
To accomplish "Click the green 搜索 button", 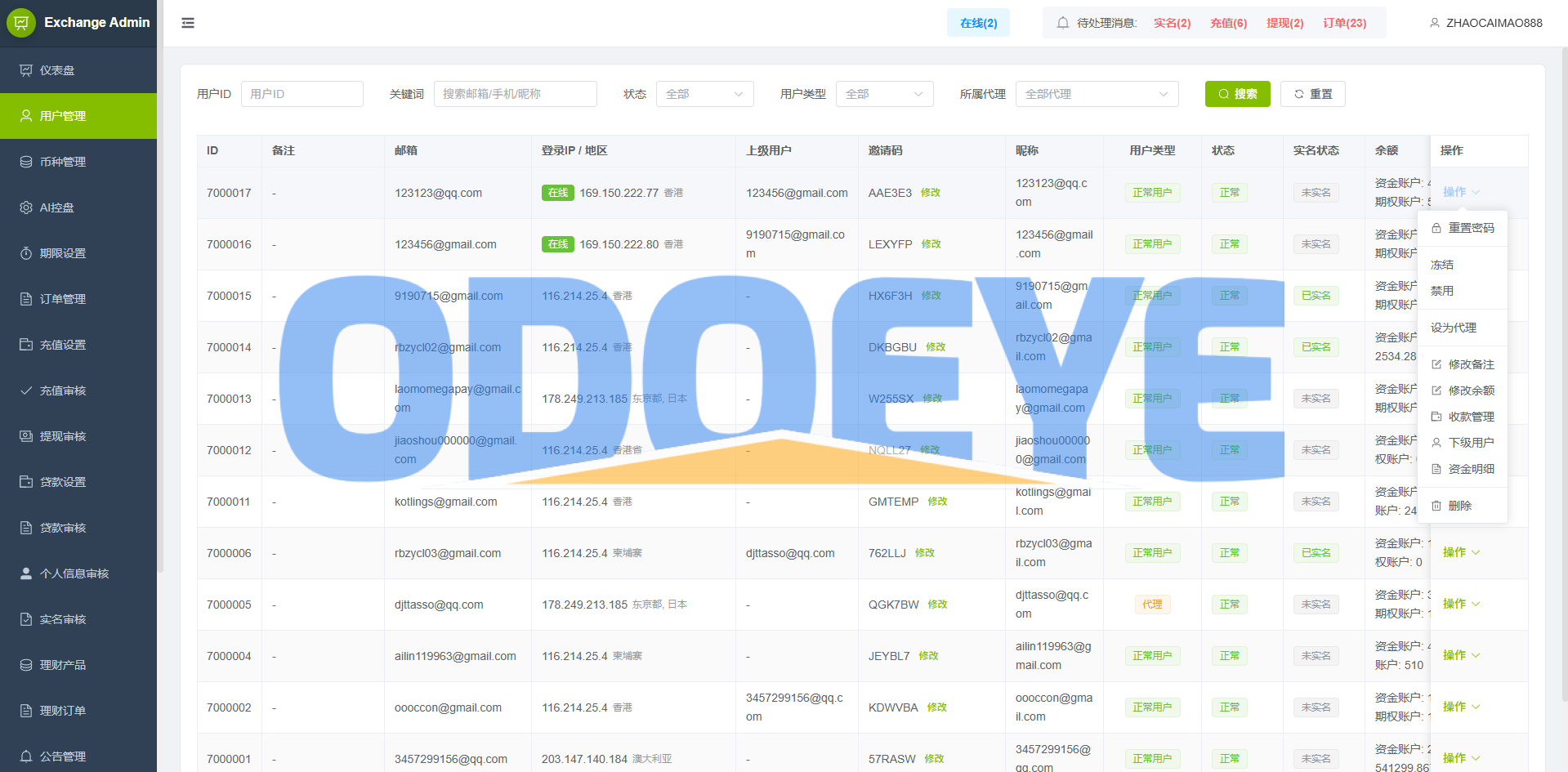I will coord(1238,94).
